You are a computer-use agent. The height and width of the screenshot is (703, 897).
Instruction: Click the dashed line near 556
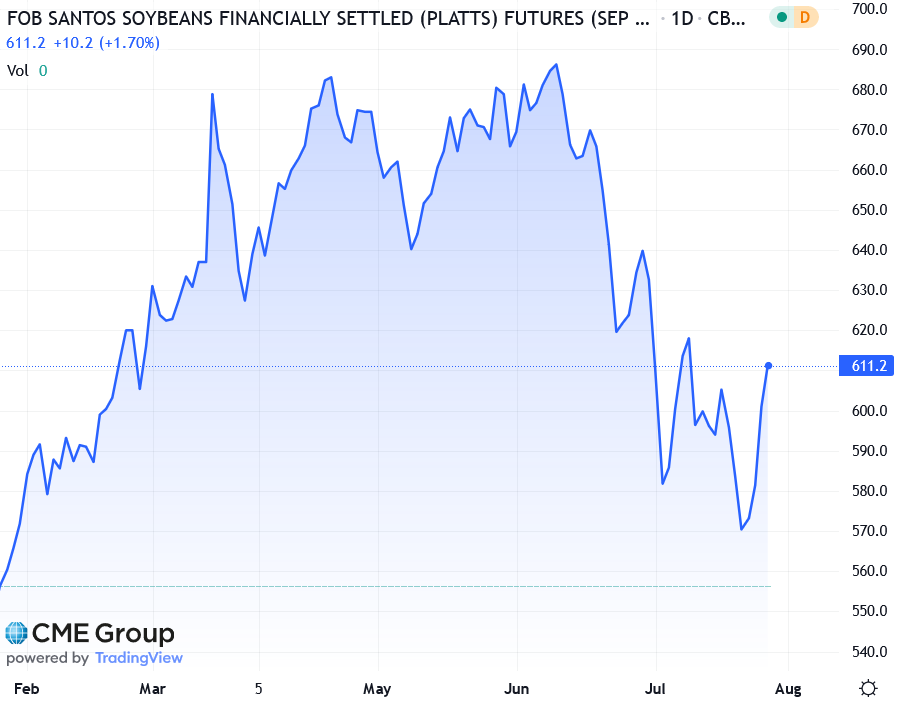(400, 586)
